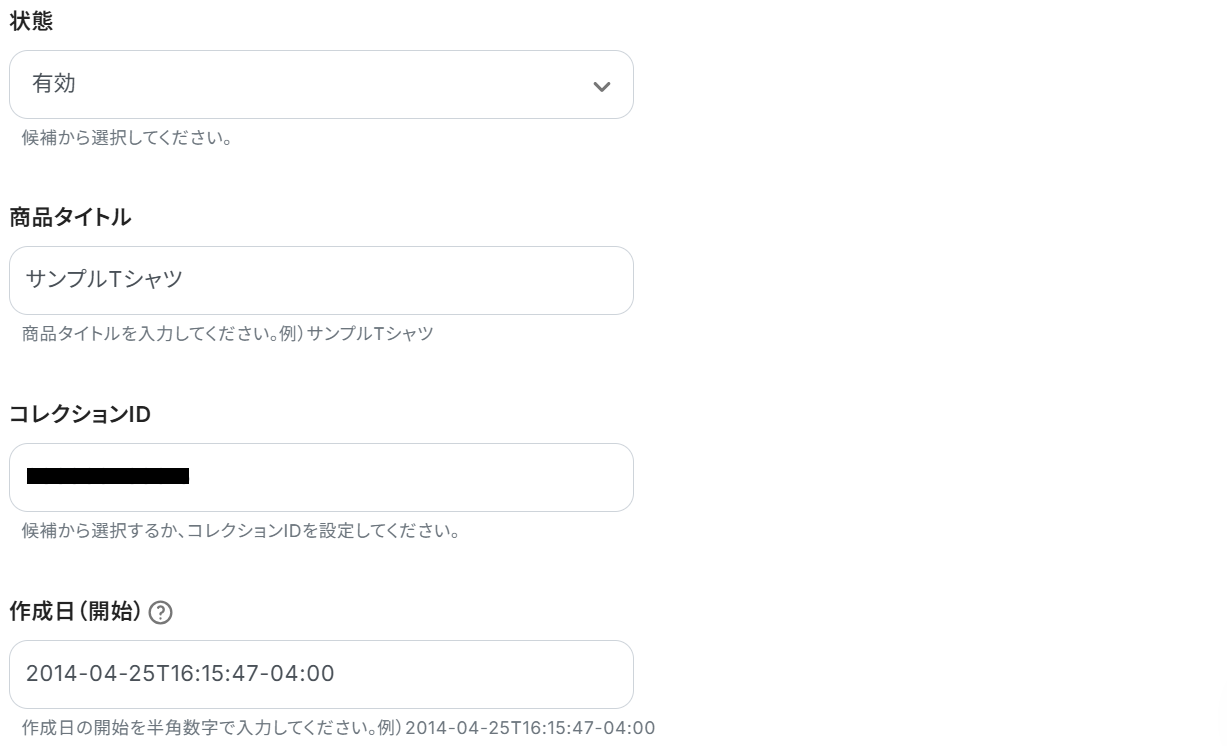Expand the 状態 dropdown chevron arrow
1227x746 pixels.
pos(601,86)
